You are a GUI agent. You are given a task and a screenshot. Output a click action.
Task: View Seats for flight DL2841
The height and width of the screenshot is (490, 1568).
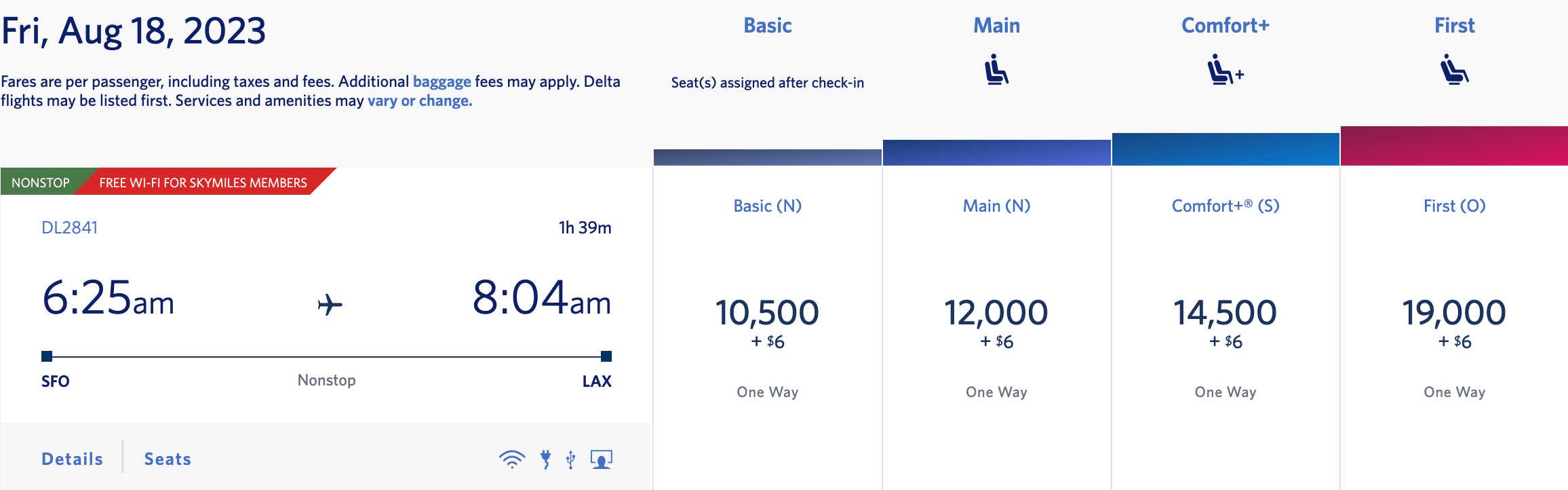pos(167,459)
